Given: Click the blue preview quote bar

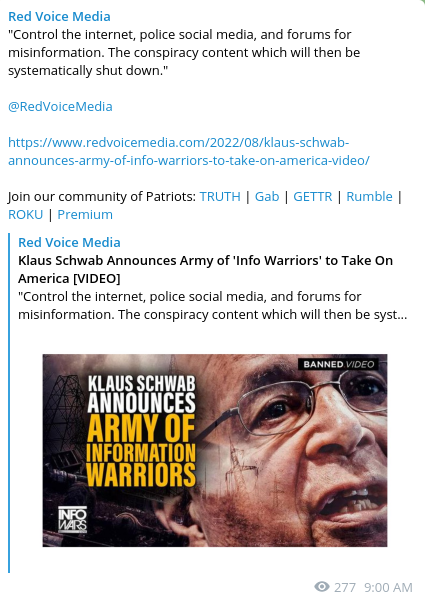Looking at the screenshot, I should coord(9,404).
